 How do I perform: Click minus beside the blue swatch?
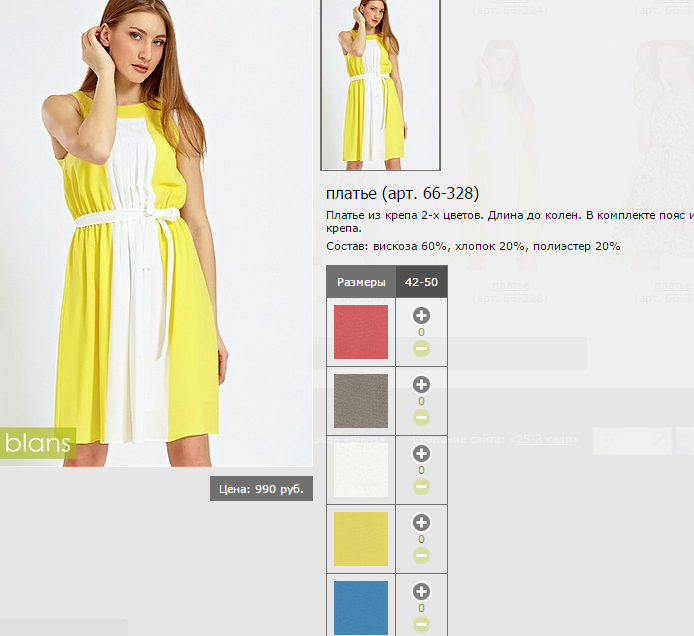click(421, 625)
